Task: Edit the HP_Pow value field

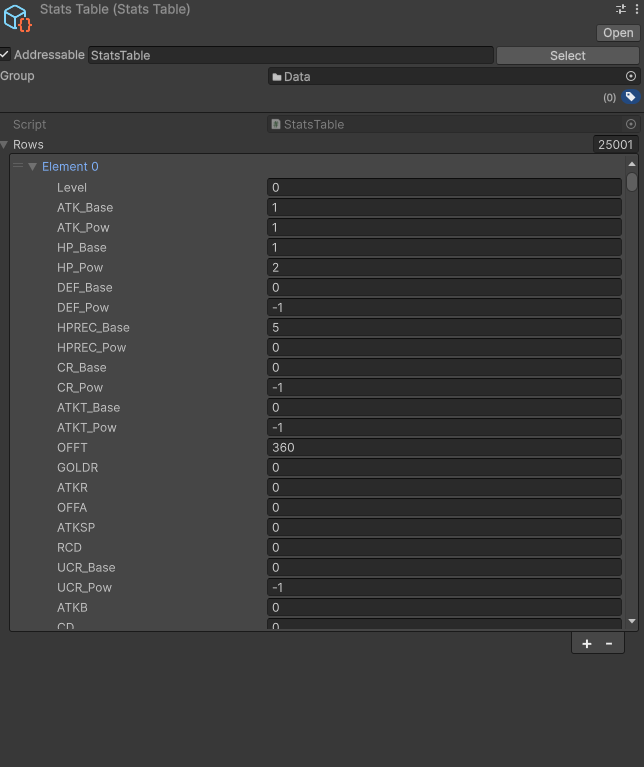Action: (x=444, y=268)
